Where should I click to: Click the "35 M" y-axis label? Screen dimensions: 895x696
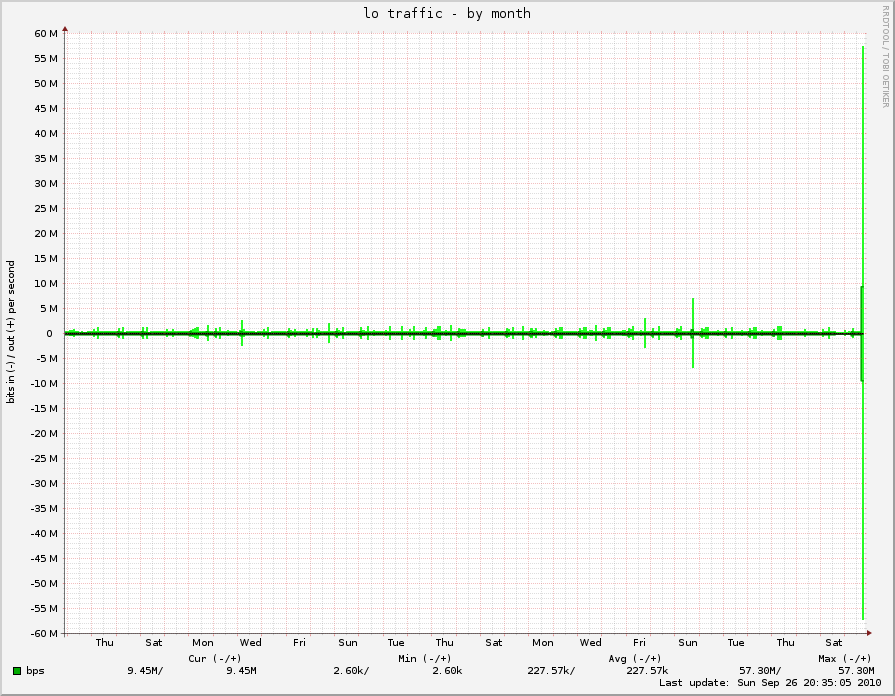[x=46, y=159]
